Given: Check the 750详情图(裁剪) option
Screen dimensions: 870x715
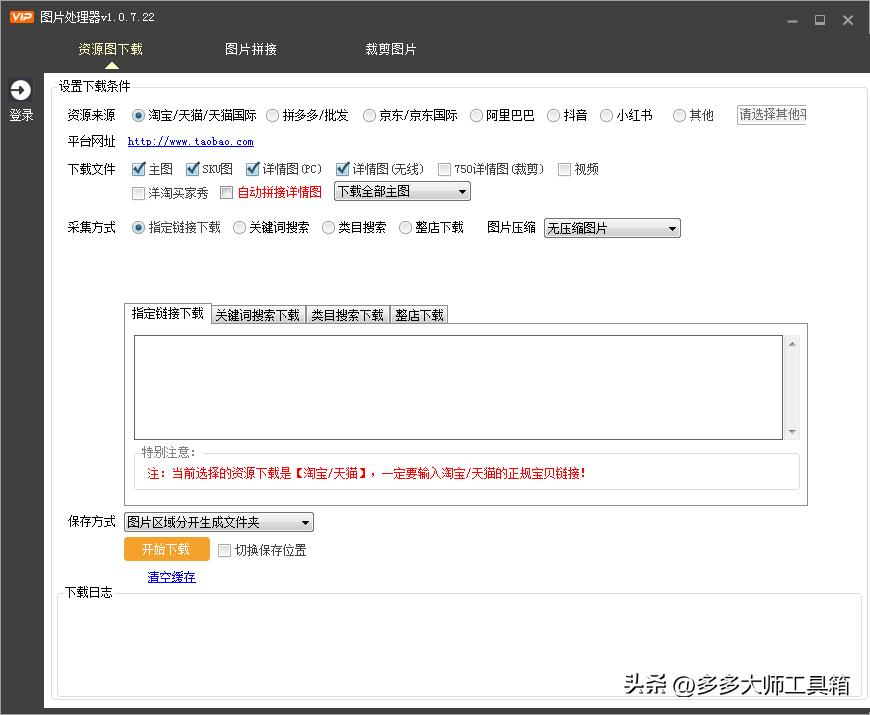Looking at the screenshot, I should point(443,169).
